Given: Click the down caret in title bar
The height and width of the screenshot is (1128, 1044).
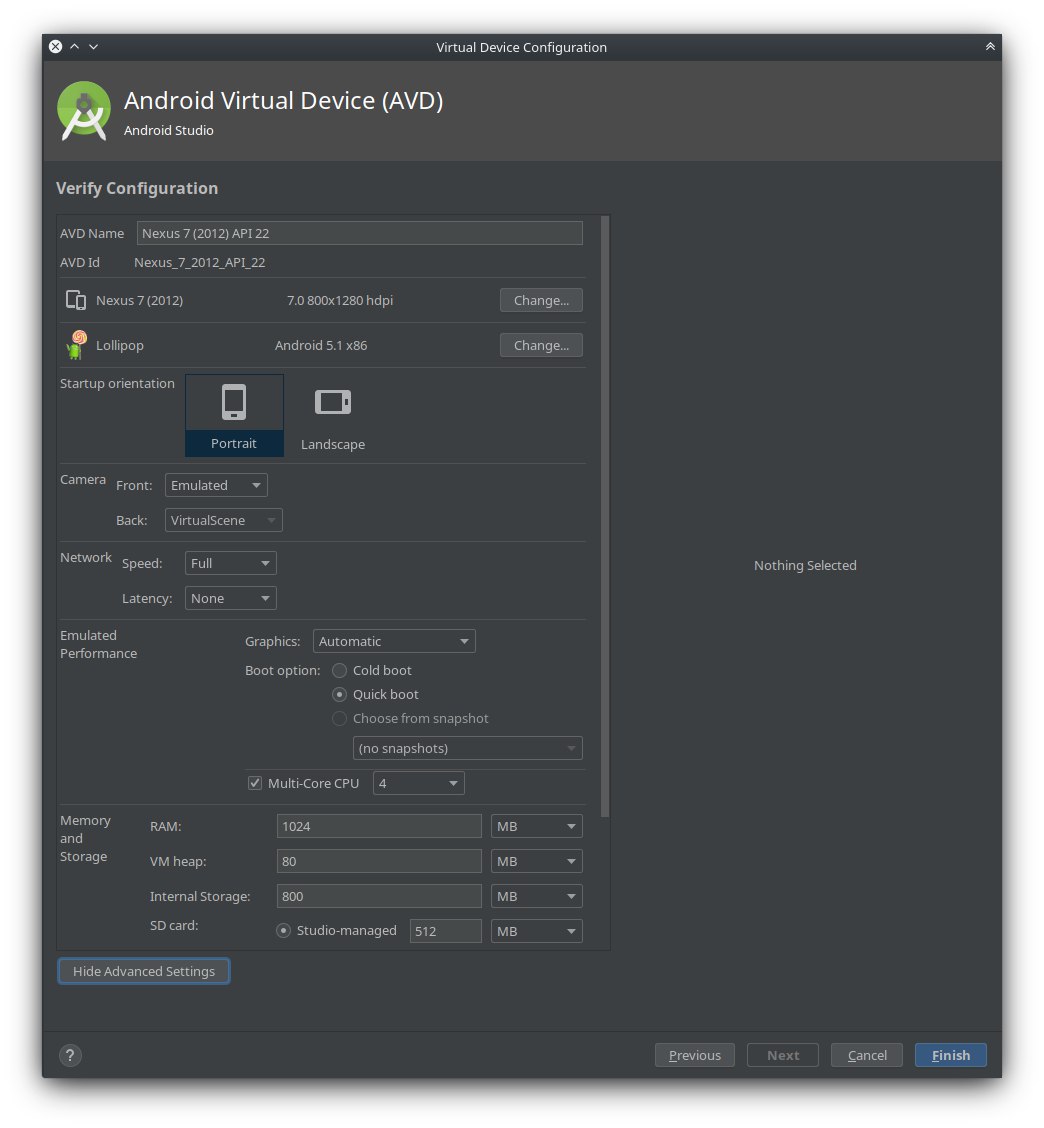Looking at the screenshot, I should (x=94, y=47).
